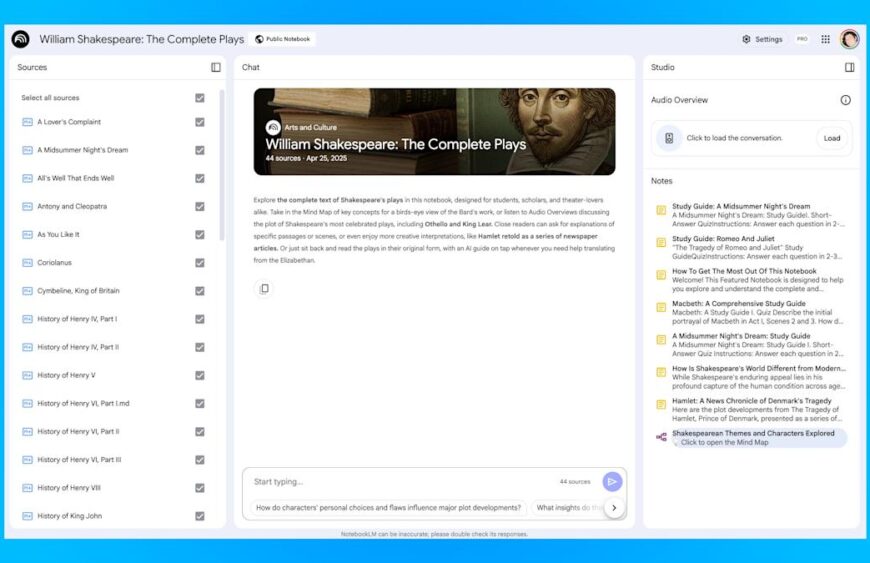Click note icon for Hamlet: A News Chronicle

pyautogui.click(x=661, y=404)
